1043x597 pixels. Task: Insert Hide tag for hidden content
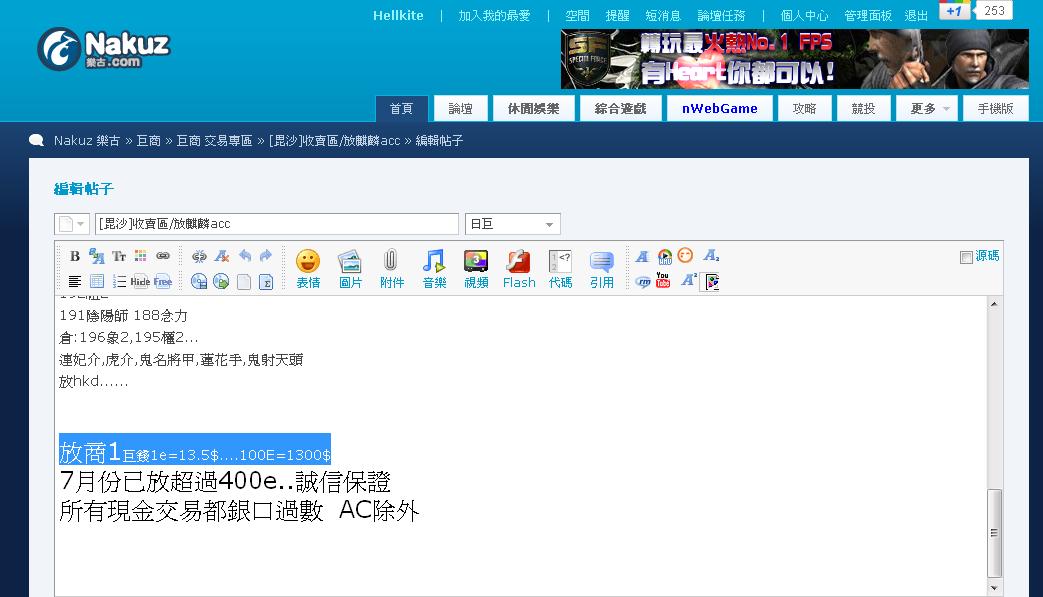click(x=140, y=282)
